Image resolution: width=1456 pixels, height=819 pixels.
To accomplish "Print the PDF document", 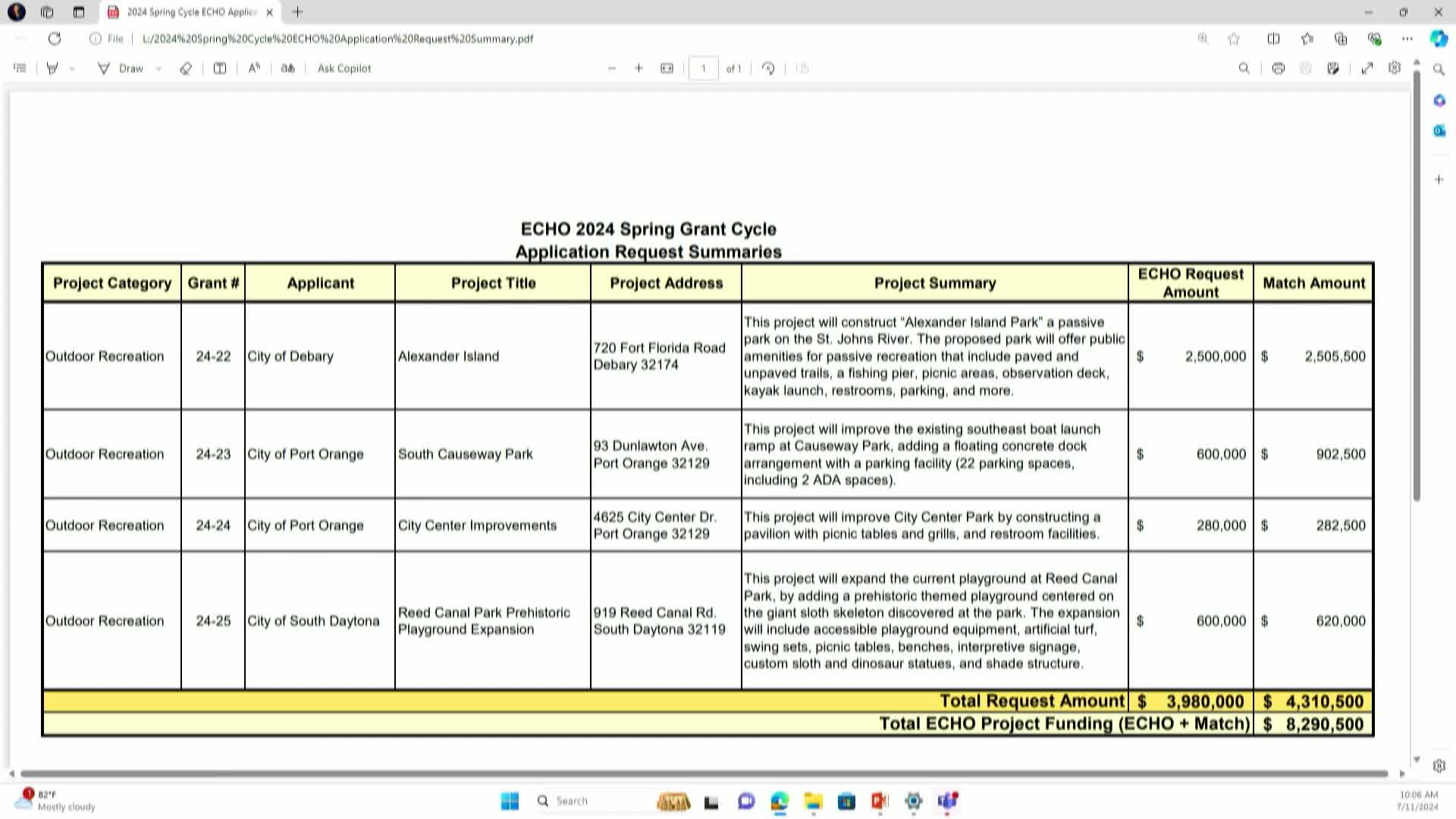I will tap(1279, 68).
